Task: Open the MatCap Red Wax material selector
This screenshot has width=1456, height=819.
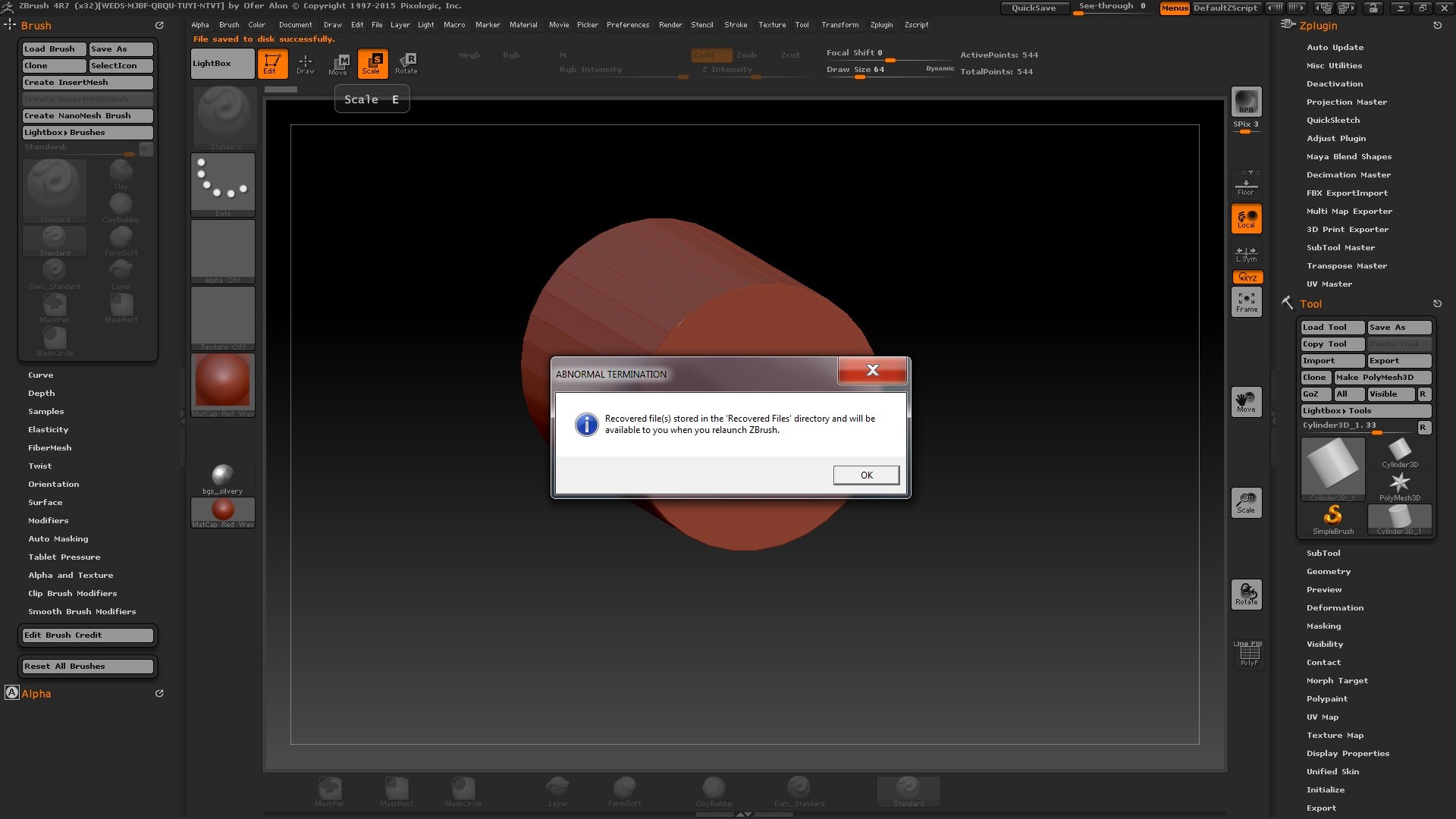Action: (x=223, y=385)
